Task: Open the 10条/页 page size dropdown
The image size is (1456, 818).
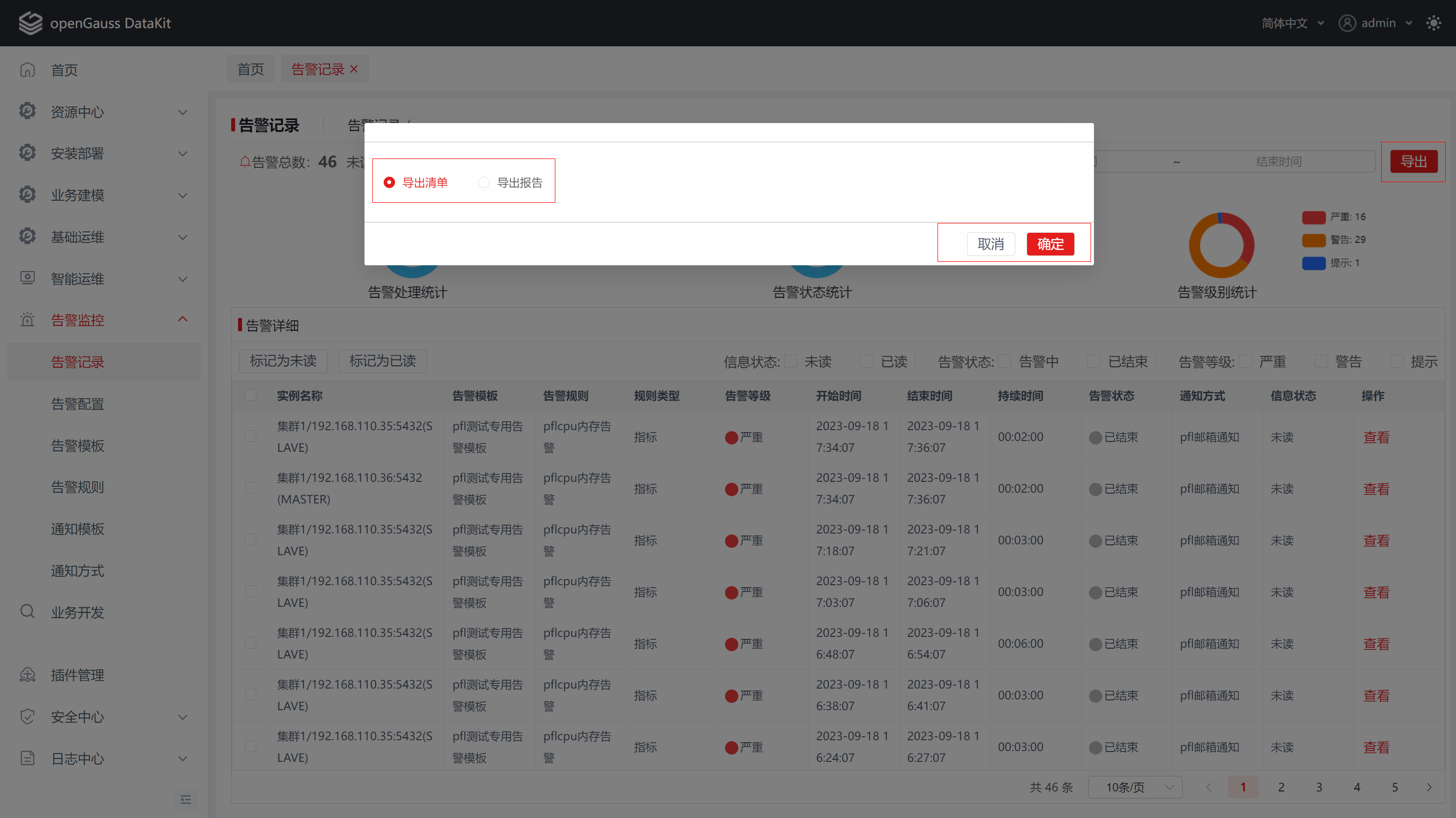Action: tap(1134, 787)
